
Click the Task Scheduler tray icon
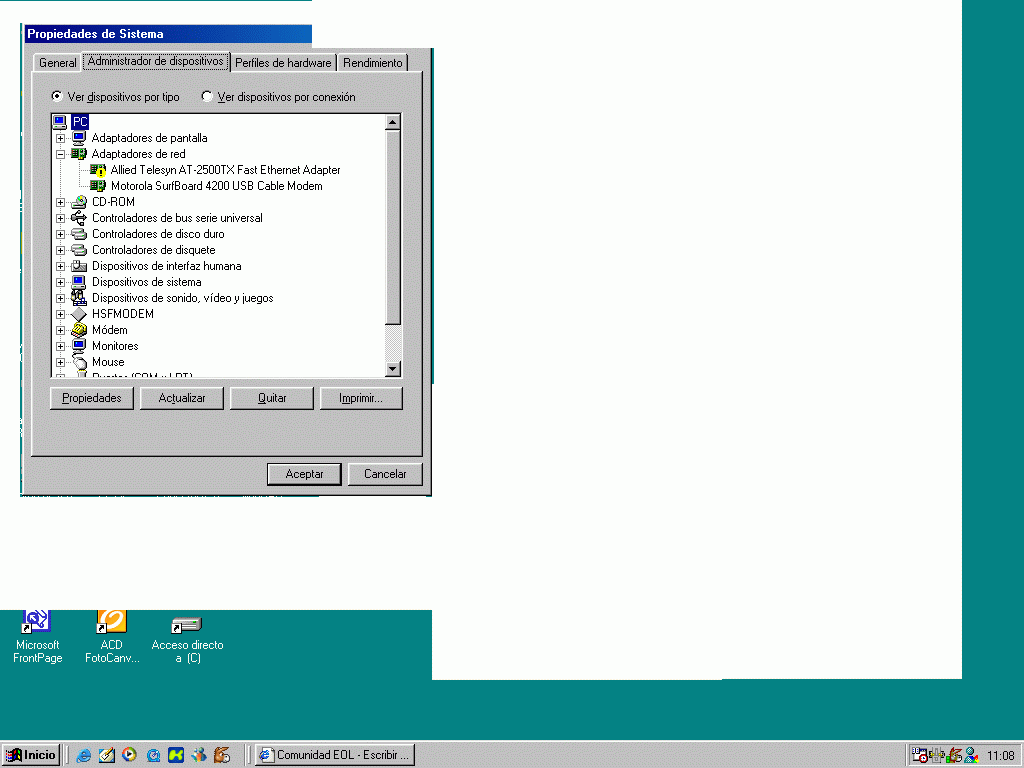coord(920,755)
